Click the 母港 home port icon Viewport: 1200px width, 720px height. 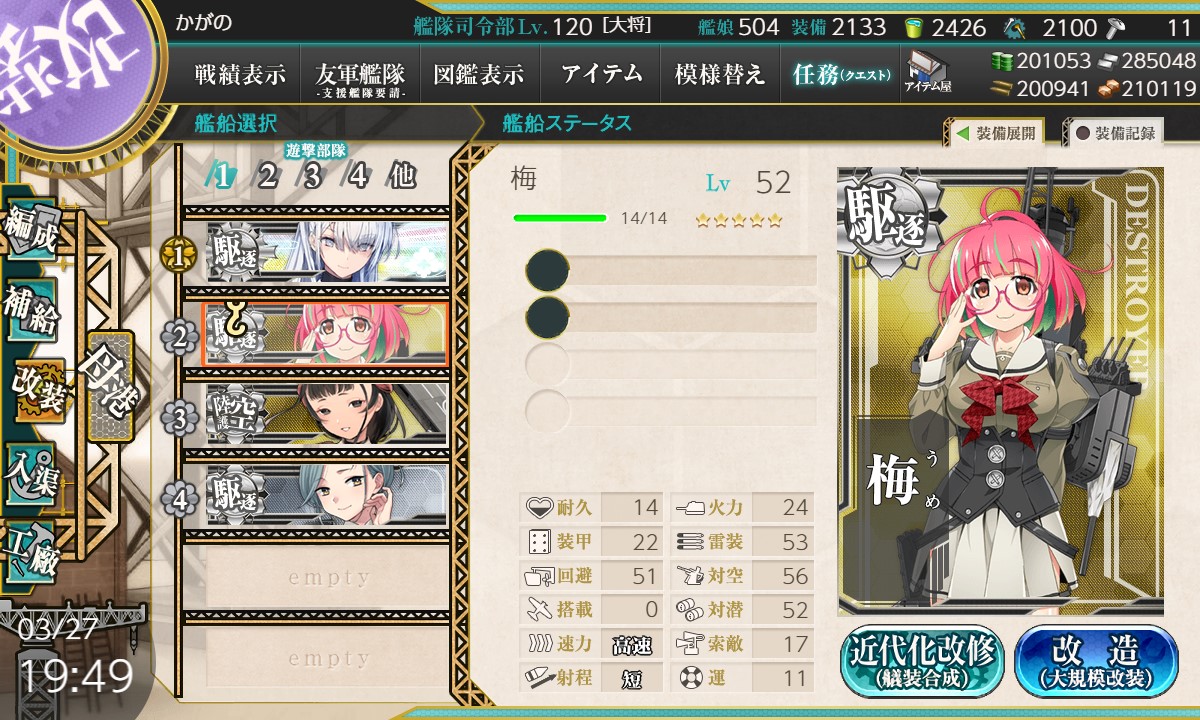coord(109,388)
